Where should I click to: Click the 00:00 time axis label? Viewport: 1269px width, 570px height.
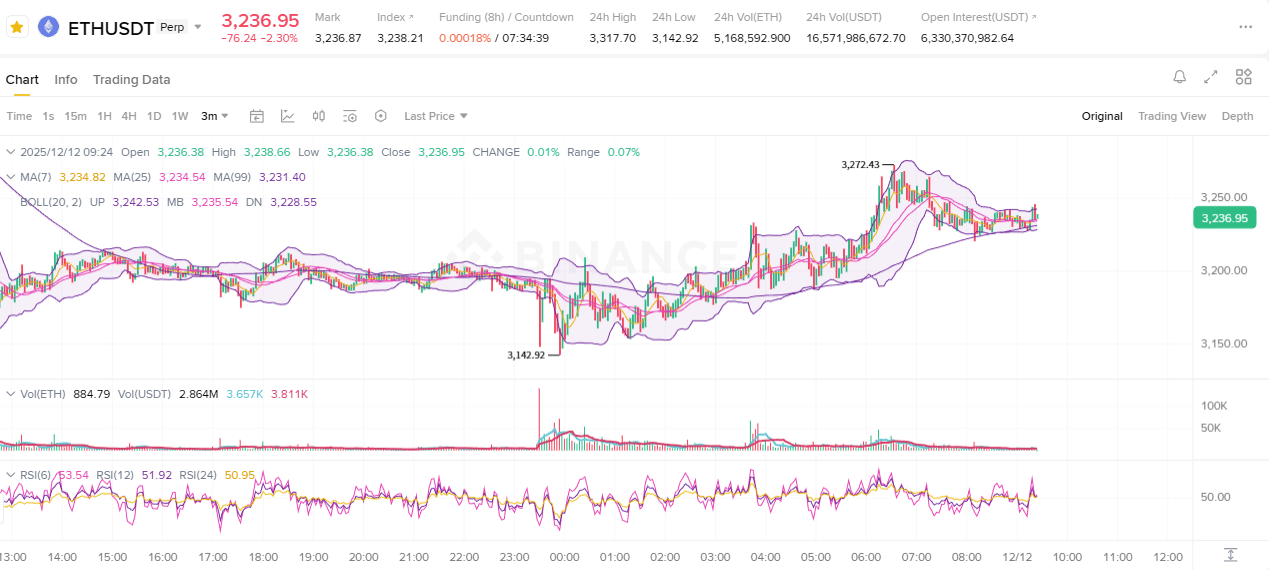tap(564, 557)
